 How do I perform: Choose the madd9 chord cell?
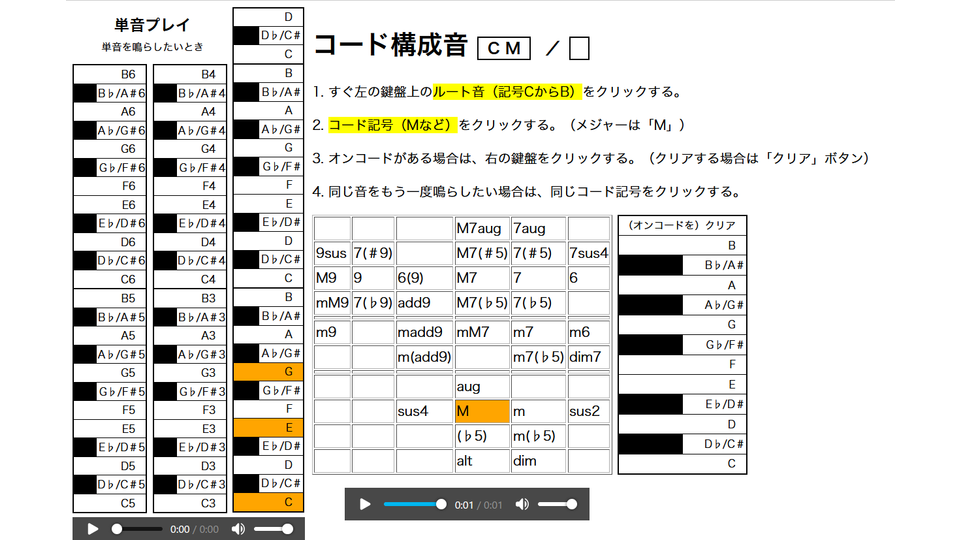point(424,332)
